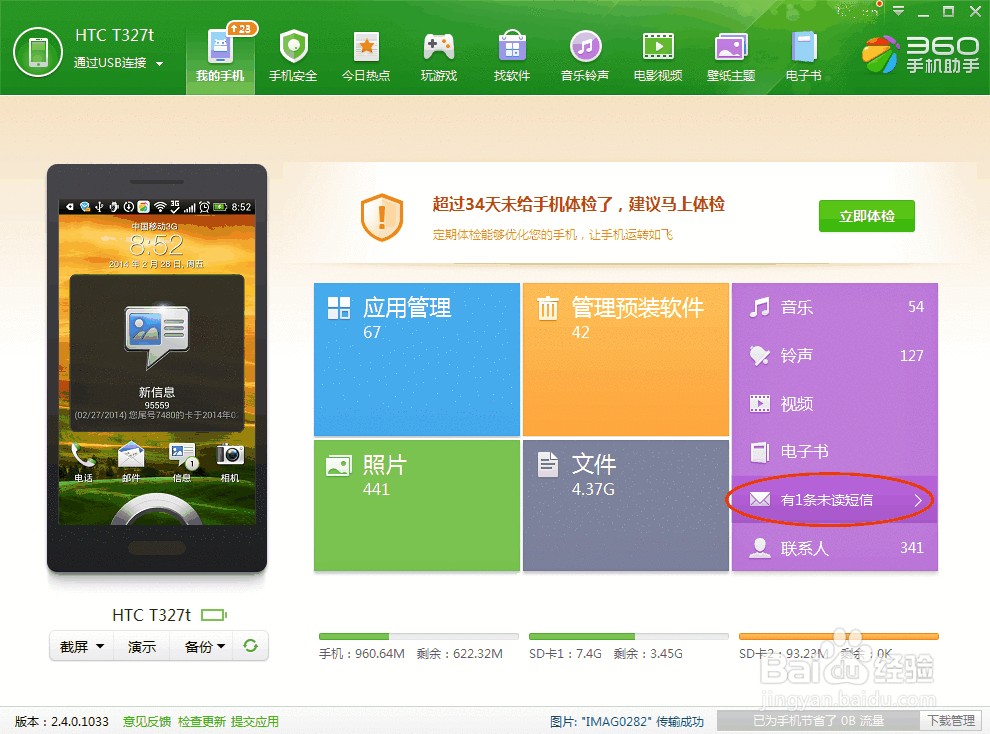This screenshot has width=990, height=734.
Task: Open the 有1条未读短信 unread SMS tile
Action: point(834,500)
